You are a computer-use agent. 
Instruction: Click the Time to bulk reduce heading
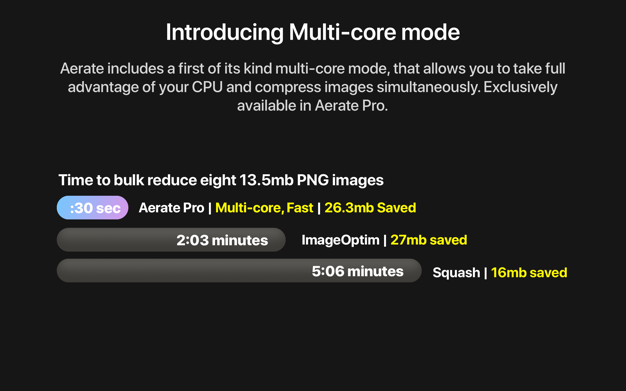pyautogui.click(x=221, y=180)
